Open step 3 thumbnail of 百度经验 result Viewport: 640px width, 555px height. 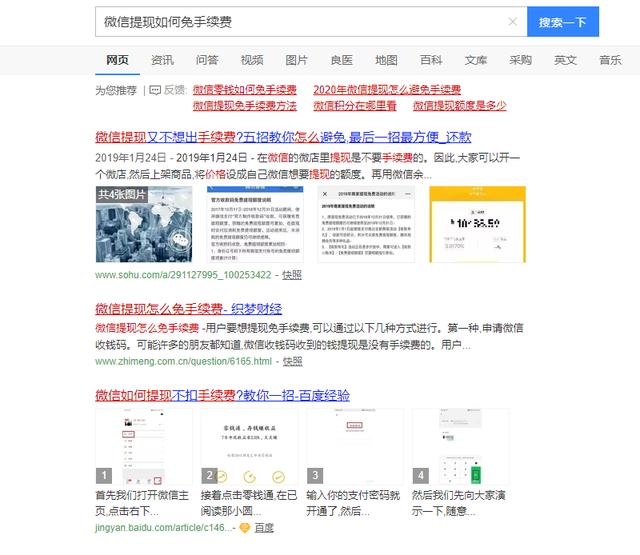(355, 446)
